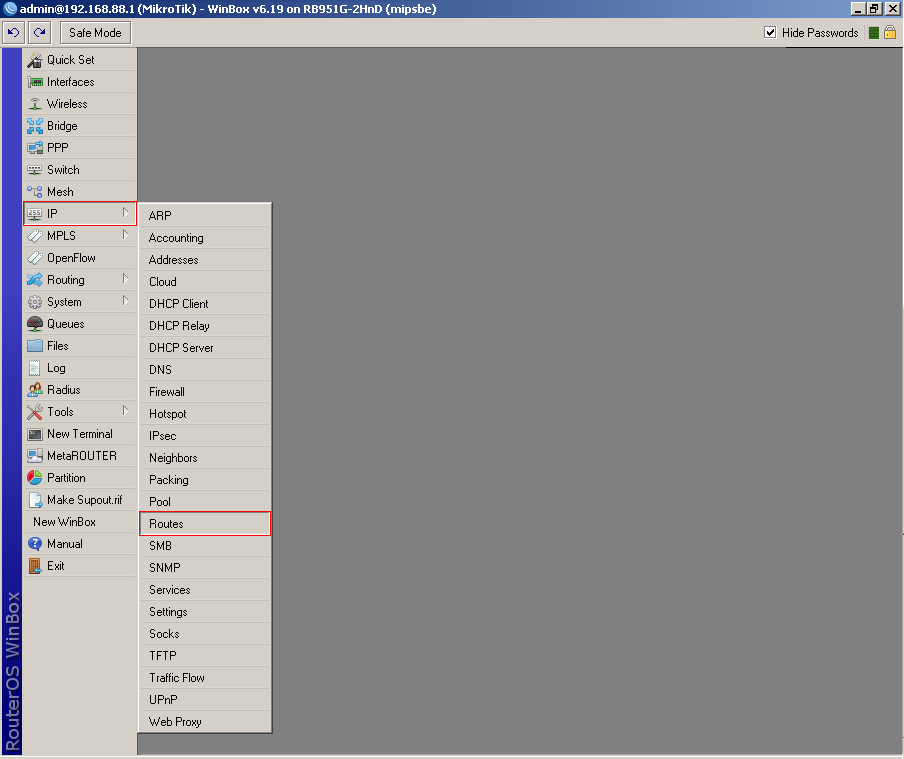The width and height of the screenshot is (904, 759).
Task: Open the PPP icon
Action: pos(35,148)
